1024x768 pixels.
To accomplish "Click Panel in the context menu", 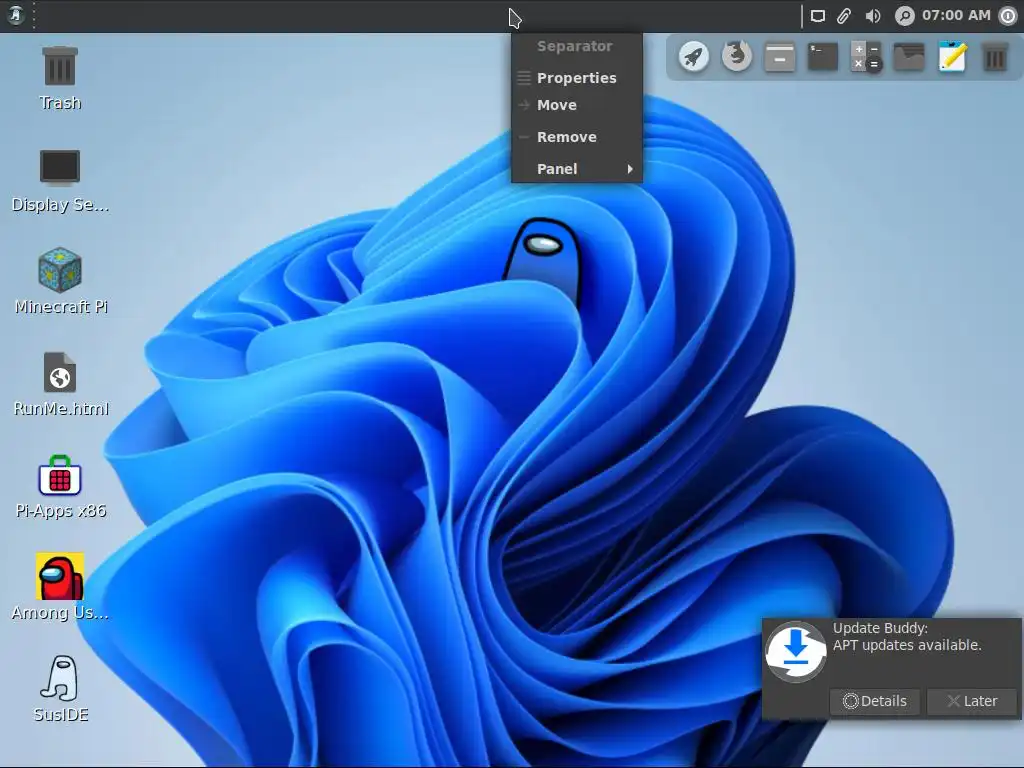I will (x=577, y=169).
